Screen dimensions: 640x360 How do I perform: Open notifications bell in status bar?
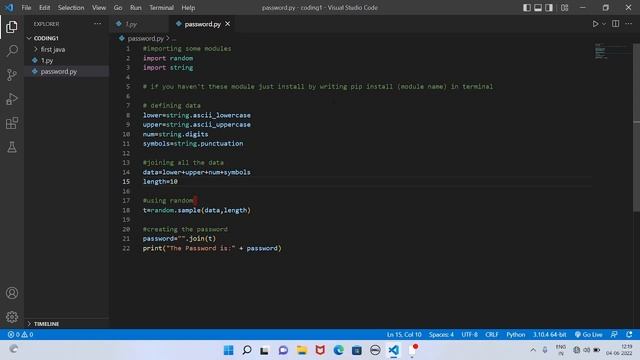coord(629,335)
